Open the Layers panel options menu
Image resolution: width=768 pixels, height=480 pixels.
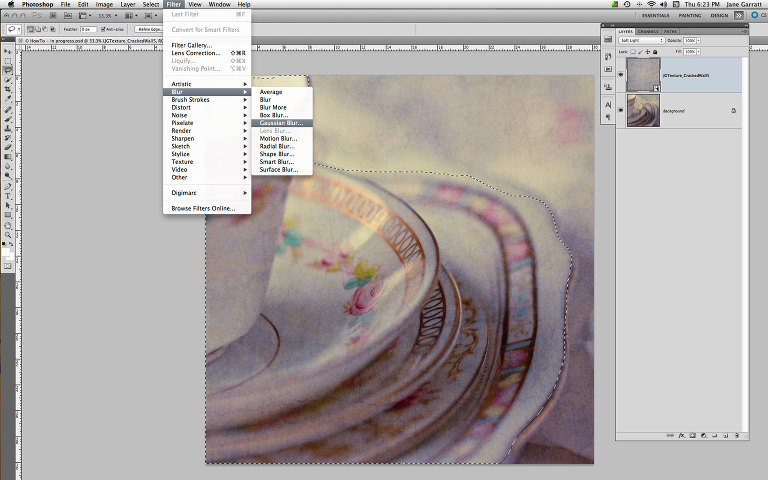click(x=744, y=31)
